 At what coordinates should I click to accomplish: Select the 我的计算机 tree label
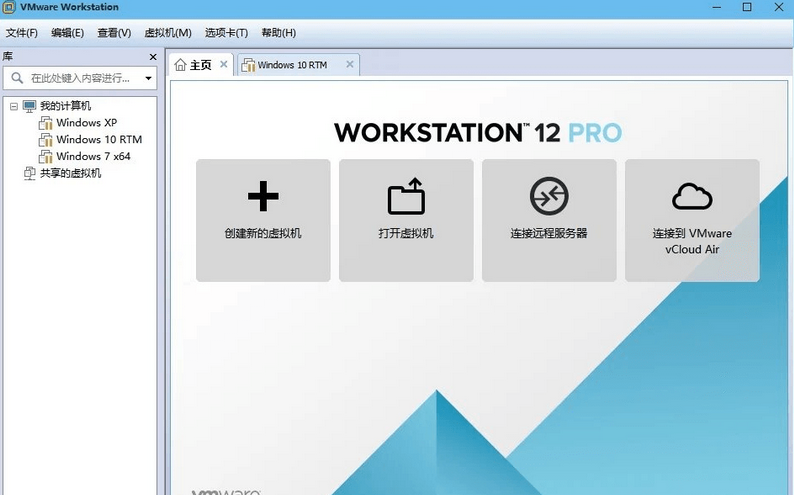pyautogui.click(x=65, y=106)
